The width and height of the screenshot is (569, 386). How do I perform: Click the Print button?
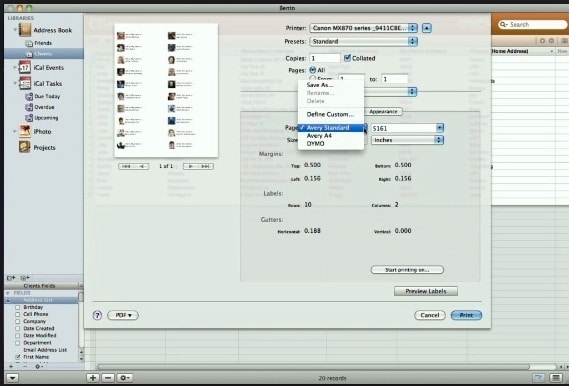click(466, 315)
